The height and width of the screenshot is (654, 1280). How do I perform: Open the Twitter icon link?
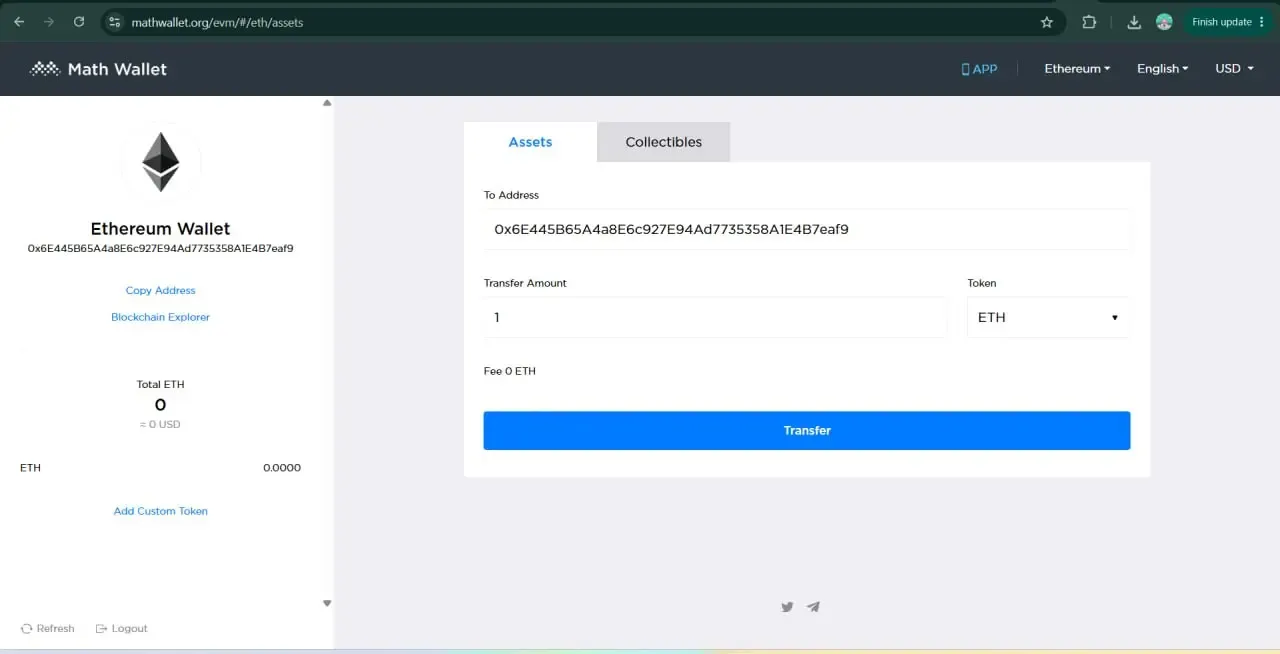[x=787, y=607]
